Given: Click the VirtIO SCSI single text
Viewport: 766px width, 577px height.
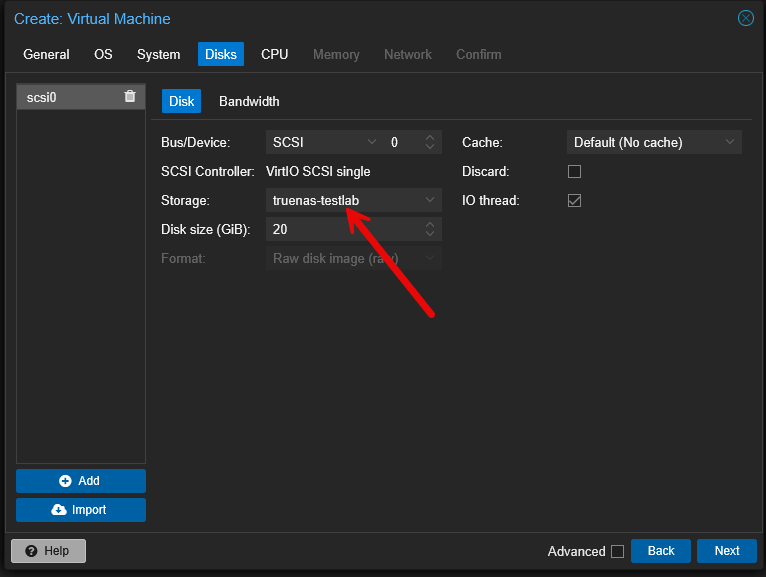Looking at the screenshot, I should coord(318,171).
